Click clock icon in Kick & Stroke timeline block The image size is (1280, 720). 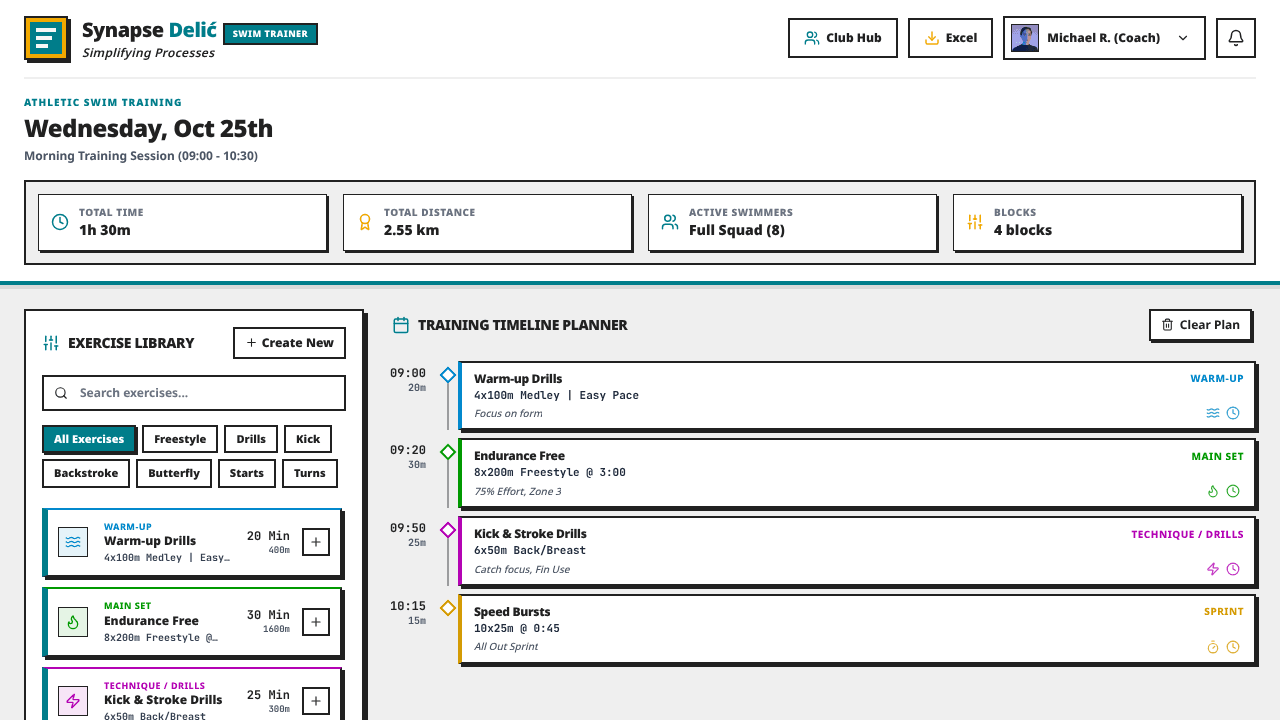[1233, 569]
